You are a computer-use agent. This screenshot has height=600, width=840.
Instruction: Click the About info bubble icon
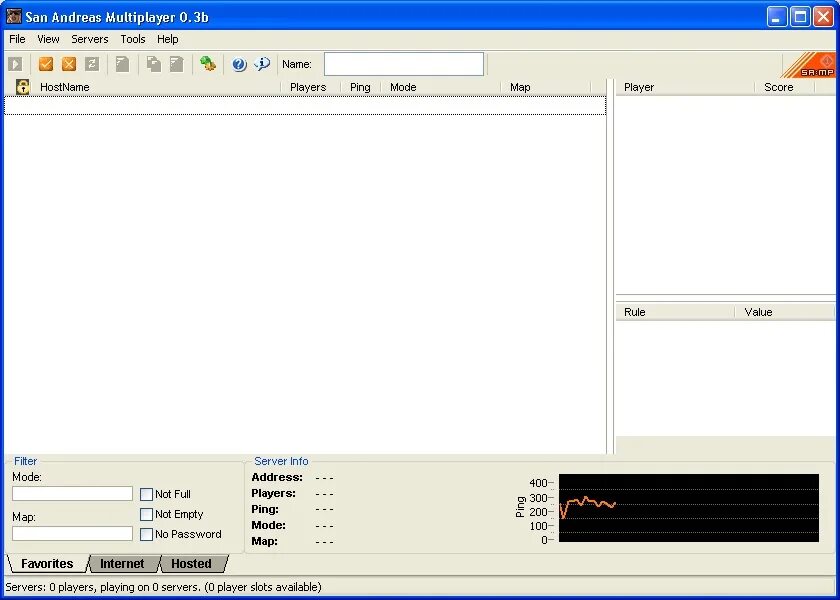coord(262,64)
